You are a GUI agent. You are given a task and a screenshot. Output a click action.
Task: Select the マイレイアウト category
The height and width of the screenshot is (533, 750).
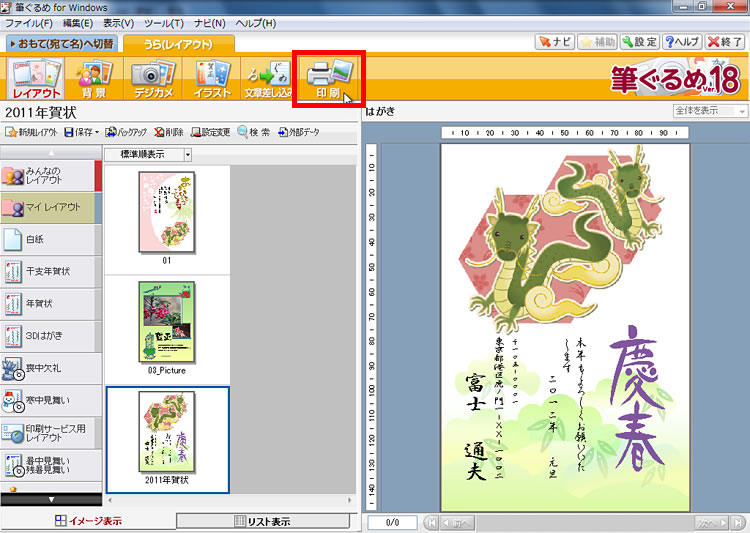(51, 208)
